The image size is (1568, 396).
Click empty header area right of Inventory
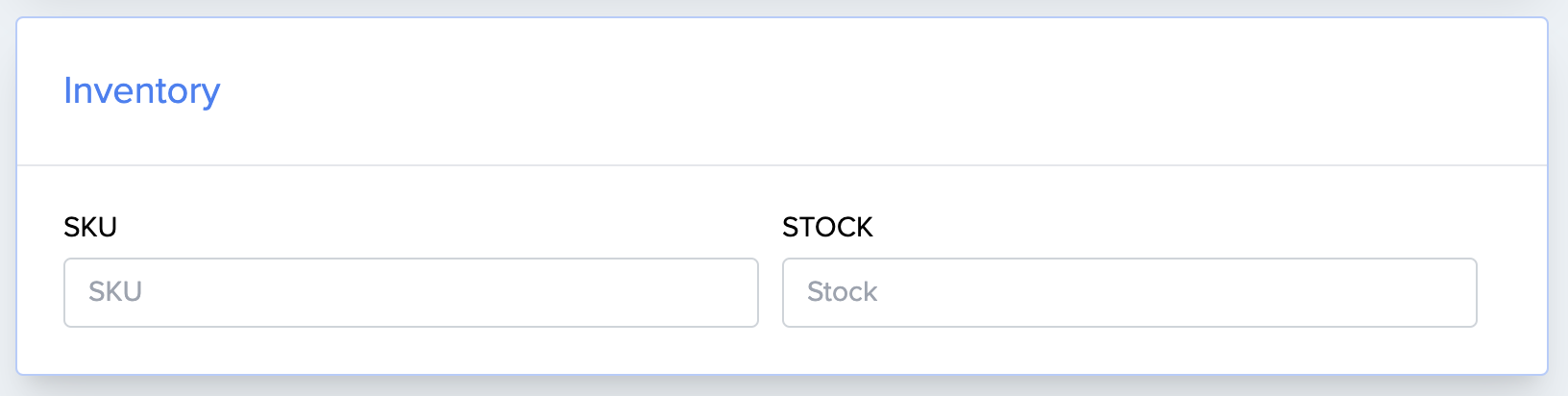pos(865,91)
